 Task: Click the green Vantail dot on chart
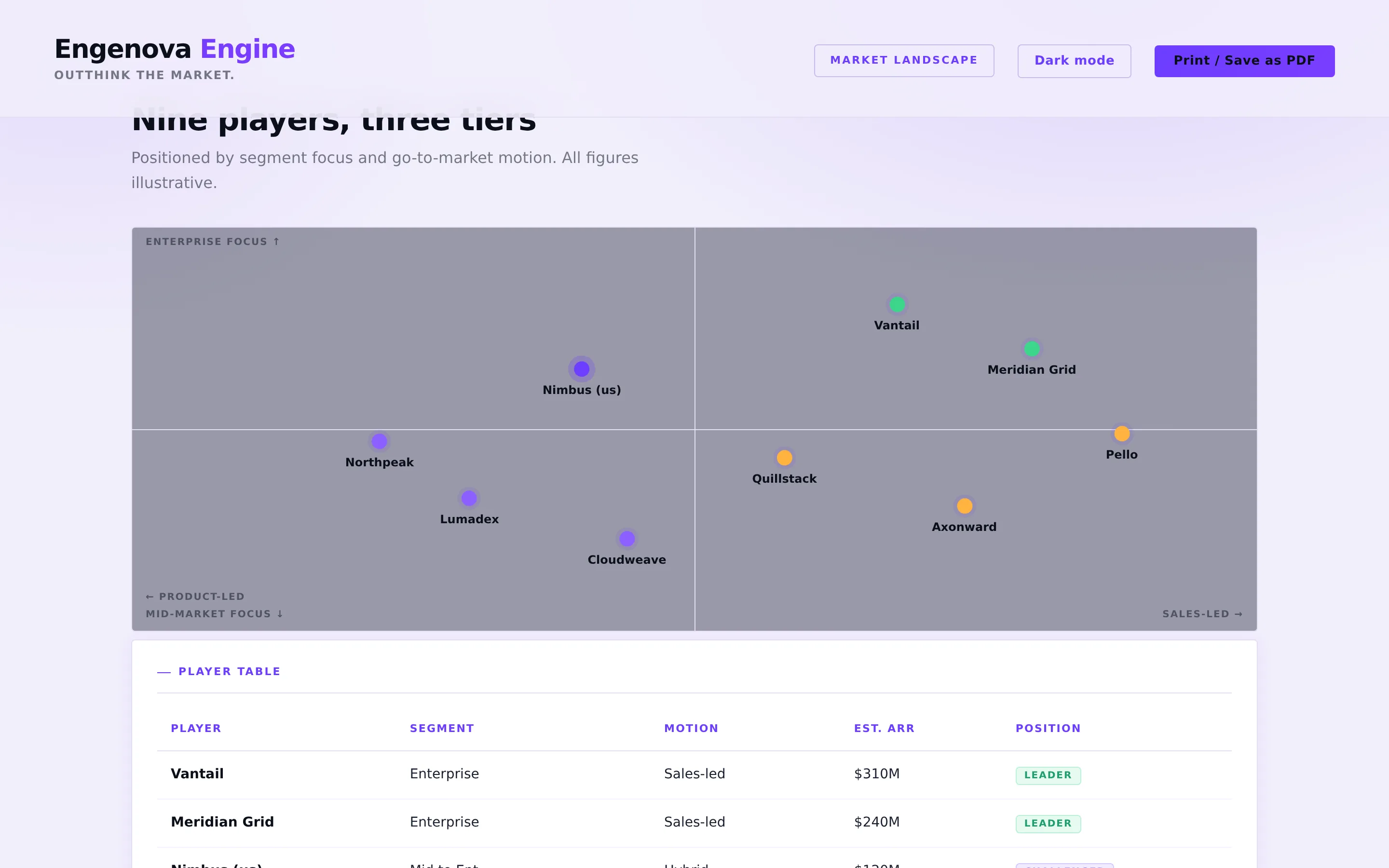(x=897, y=304)
